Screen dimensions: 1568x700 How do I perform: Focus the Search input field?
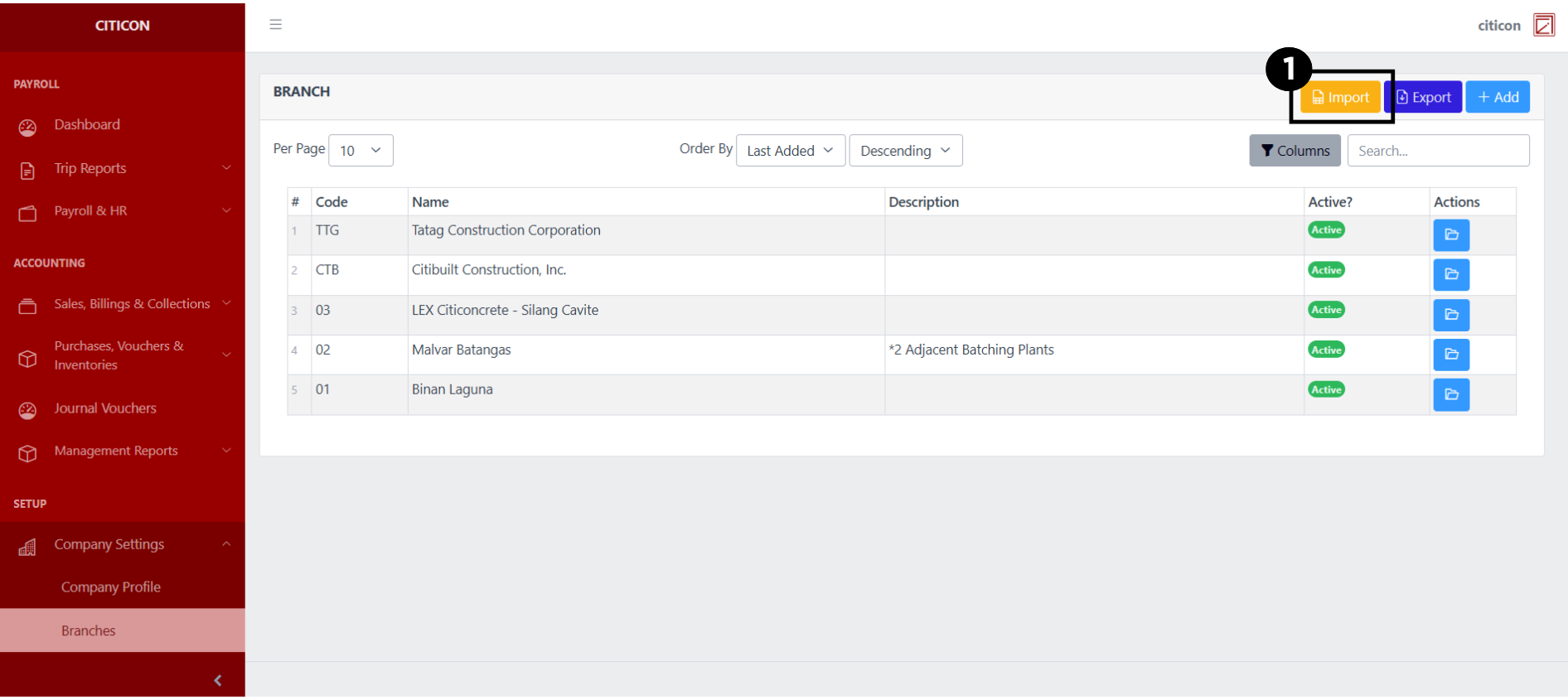click(x=1438, y=151)
